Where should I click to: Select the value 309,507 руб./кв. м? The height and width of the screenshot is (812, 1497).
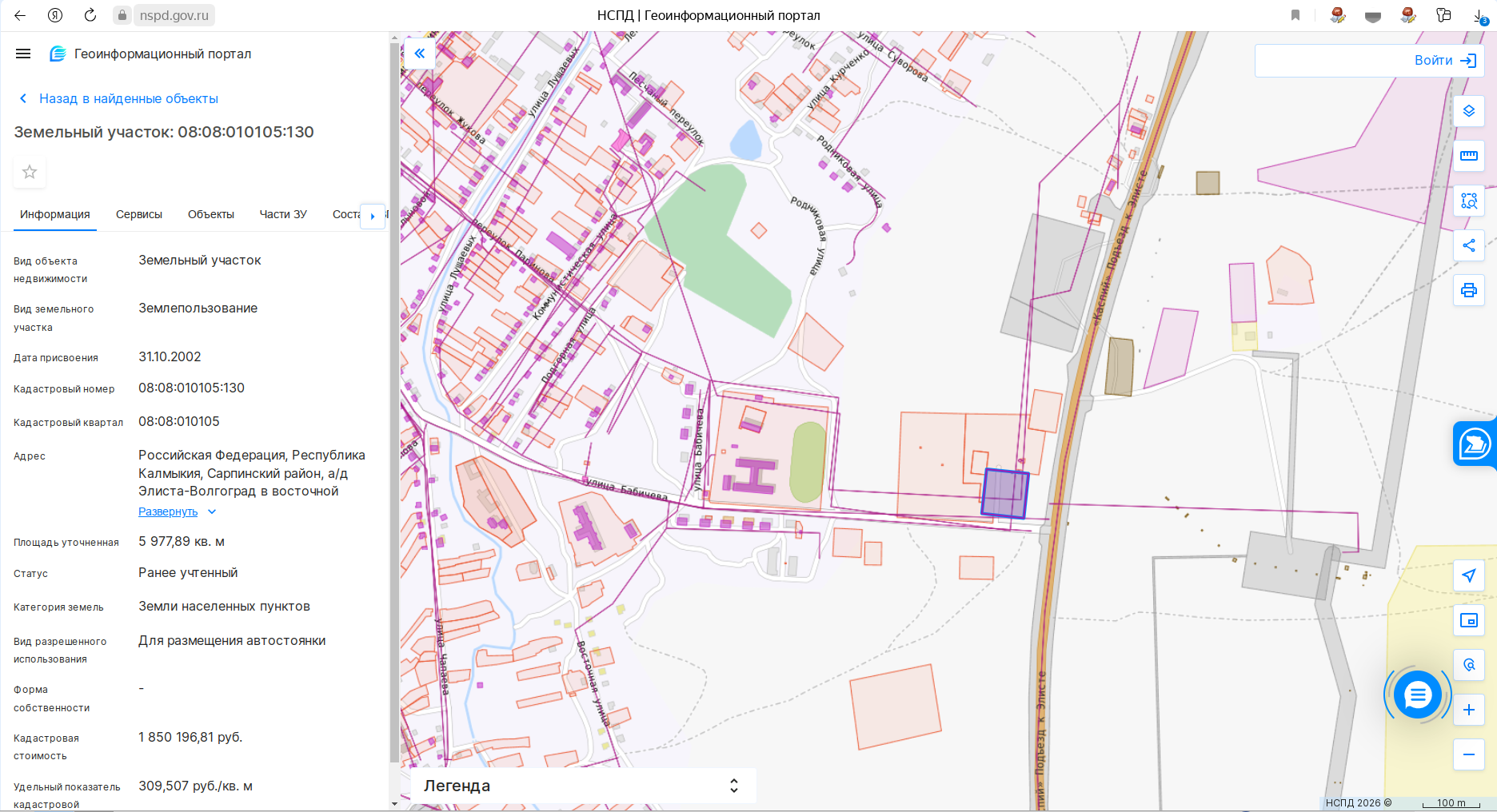pos(195,786)
